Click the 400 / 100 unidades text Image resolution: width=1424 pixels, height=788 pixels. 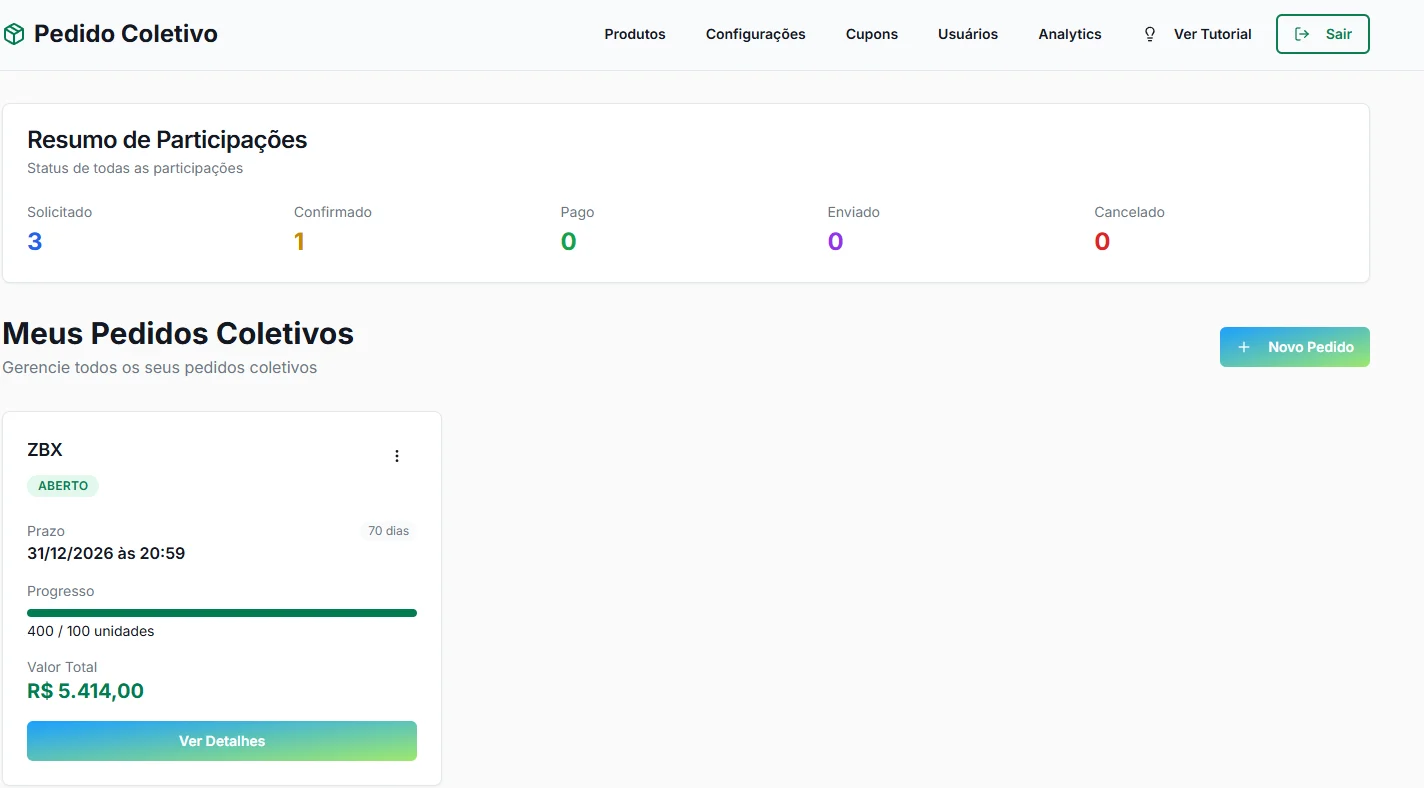pyautogui.click(x=91, y=631)
